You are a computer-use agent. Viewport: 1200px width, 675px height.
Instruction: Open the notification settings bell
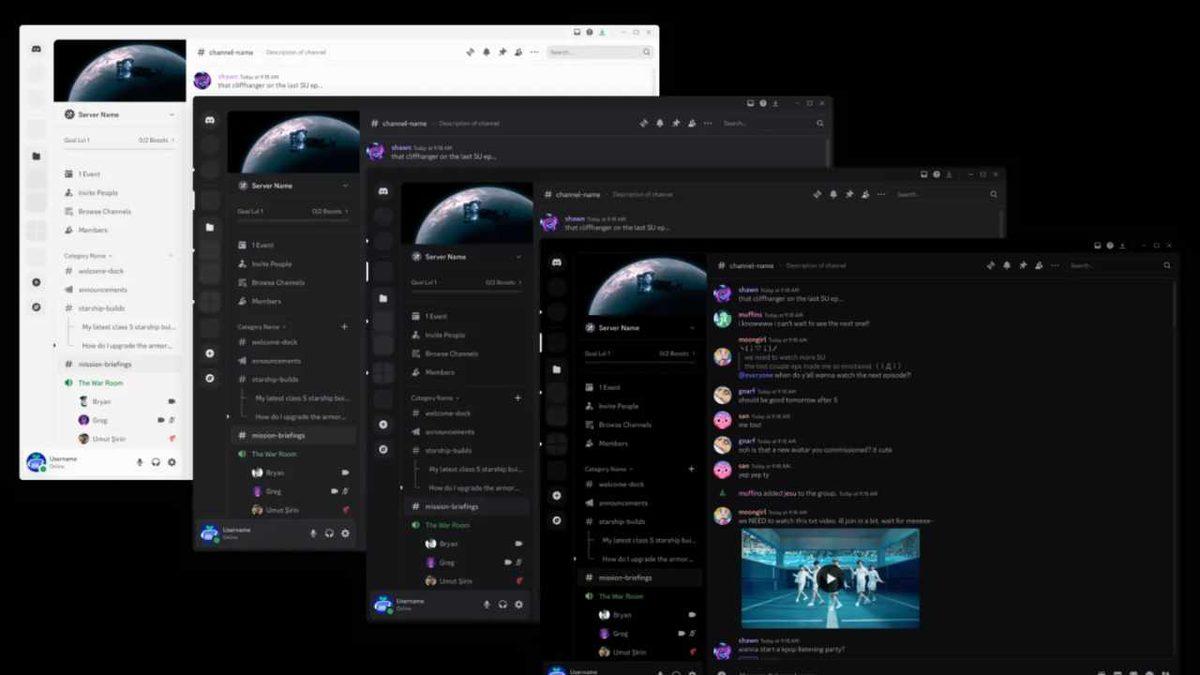(x=1007, y=266)
